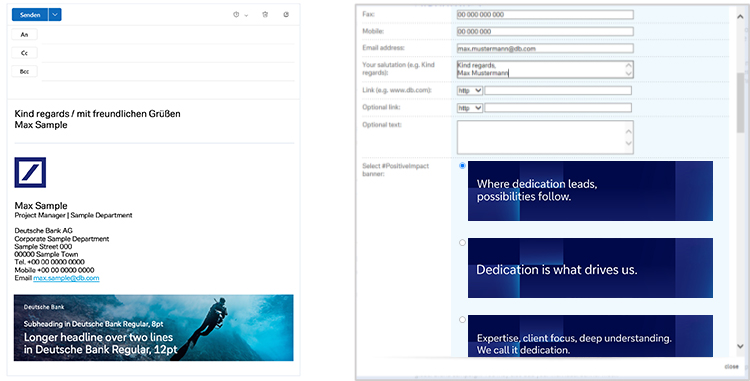This screenshot has width=750, height=381.
Task: Open the max.sample@db.com email link
Action: [66, 278]
